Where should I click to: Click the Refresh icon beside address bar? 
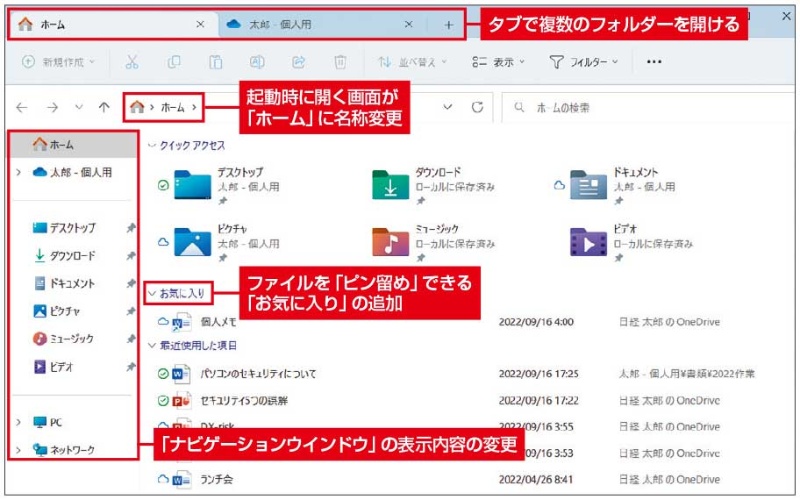(477, 107)
